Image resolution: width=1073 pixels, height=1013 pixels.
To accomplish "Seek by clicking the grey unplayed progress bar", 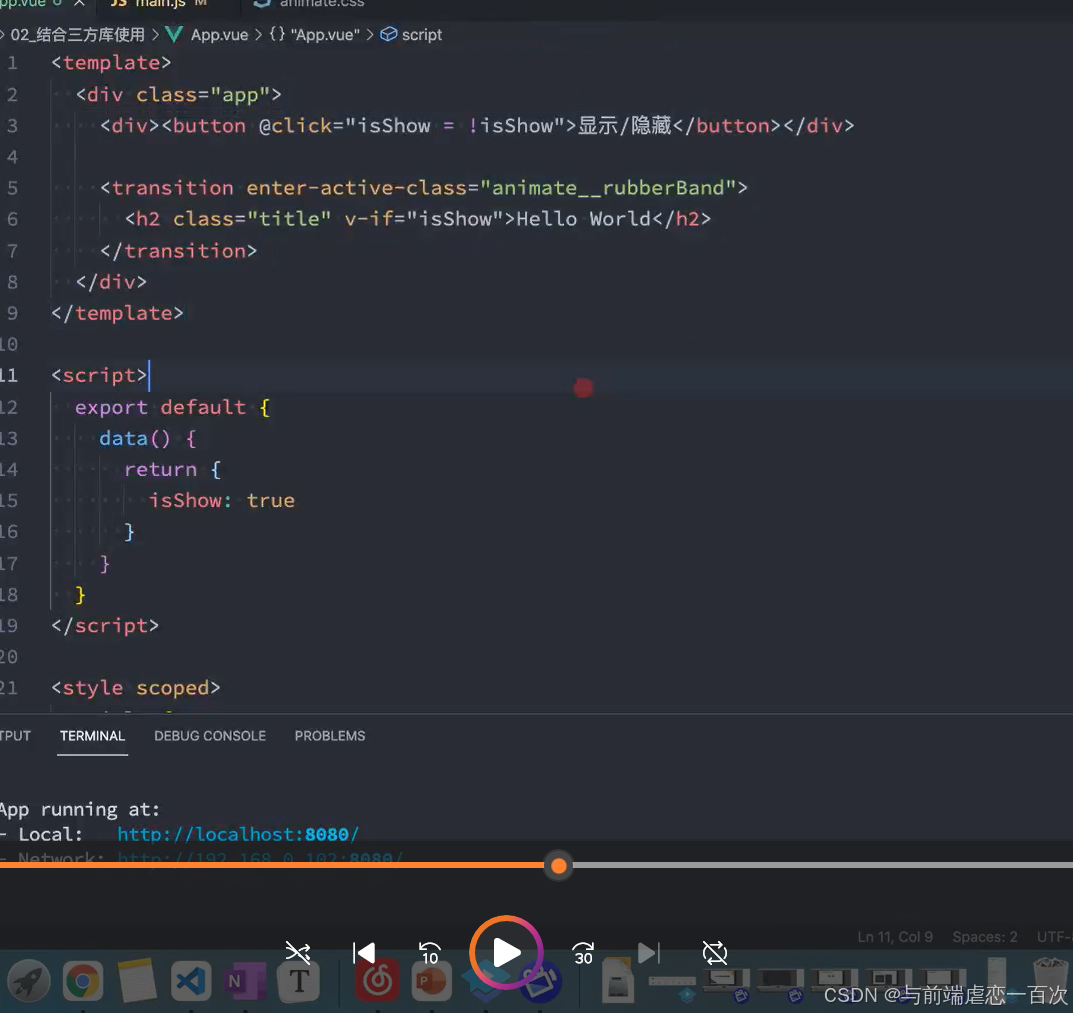I will tap(821, 865).
